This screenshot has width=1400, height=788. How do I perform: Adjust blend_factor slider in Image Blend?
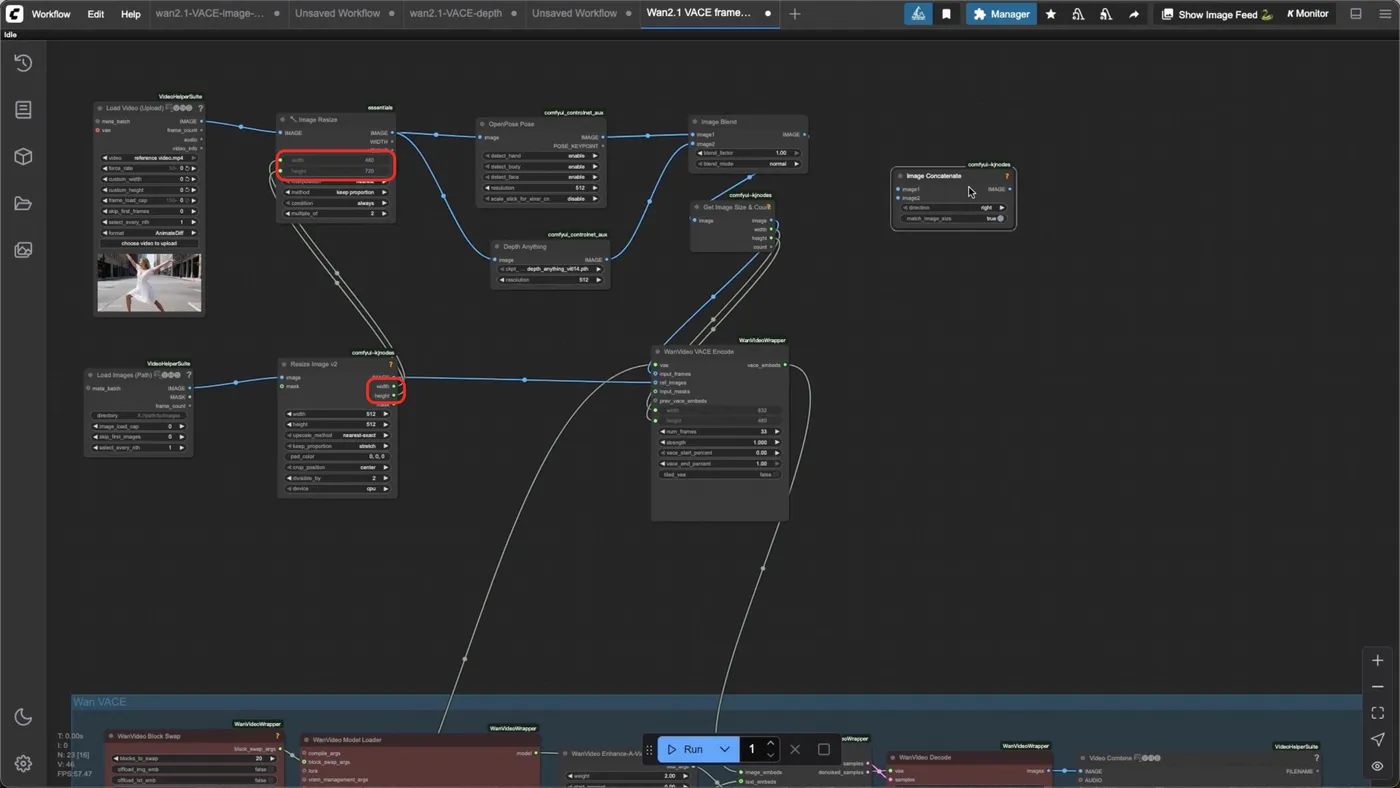point(748,153)
